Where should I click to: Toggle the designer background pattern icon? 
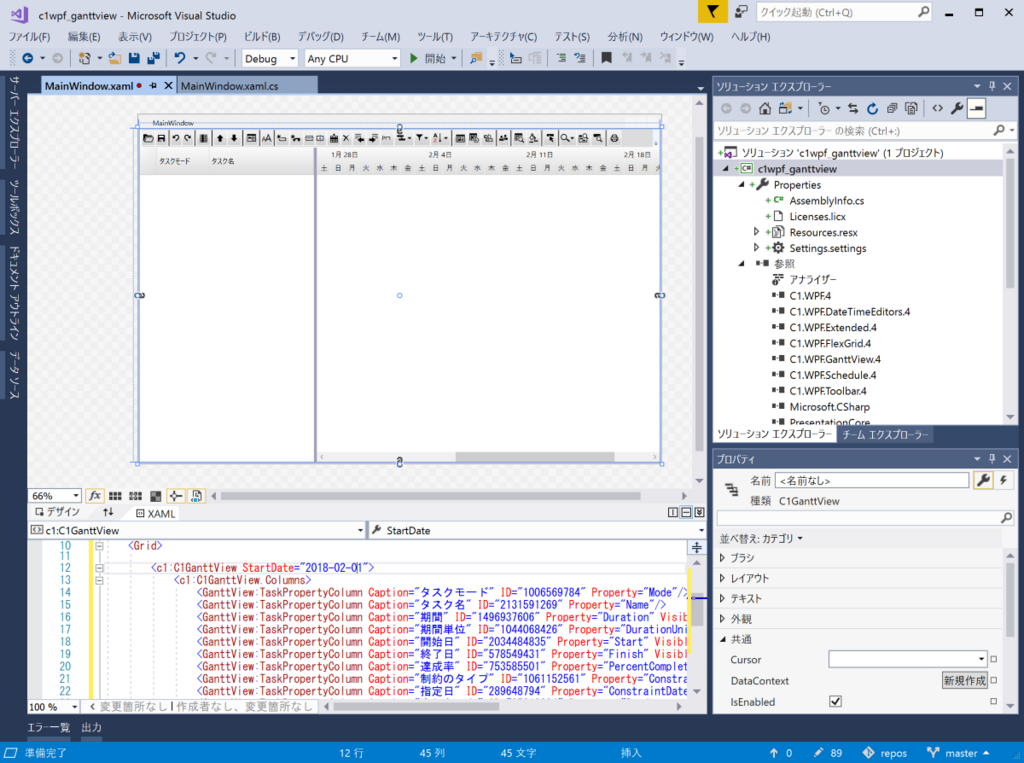coord(155,496)
